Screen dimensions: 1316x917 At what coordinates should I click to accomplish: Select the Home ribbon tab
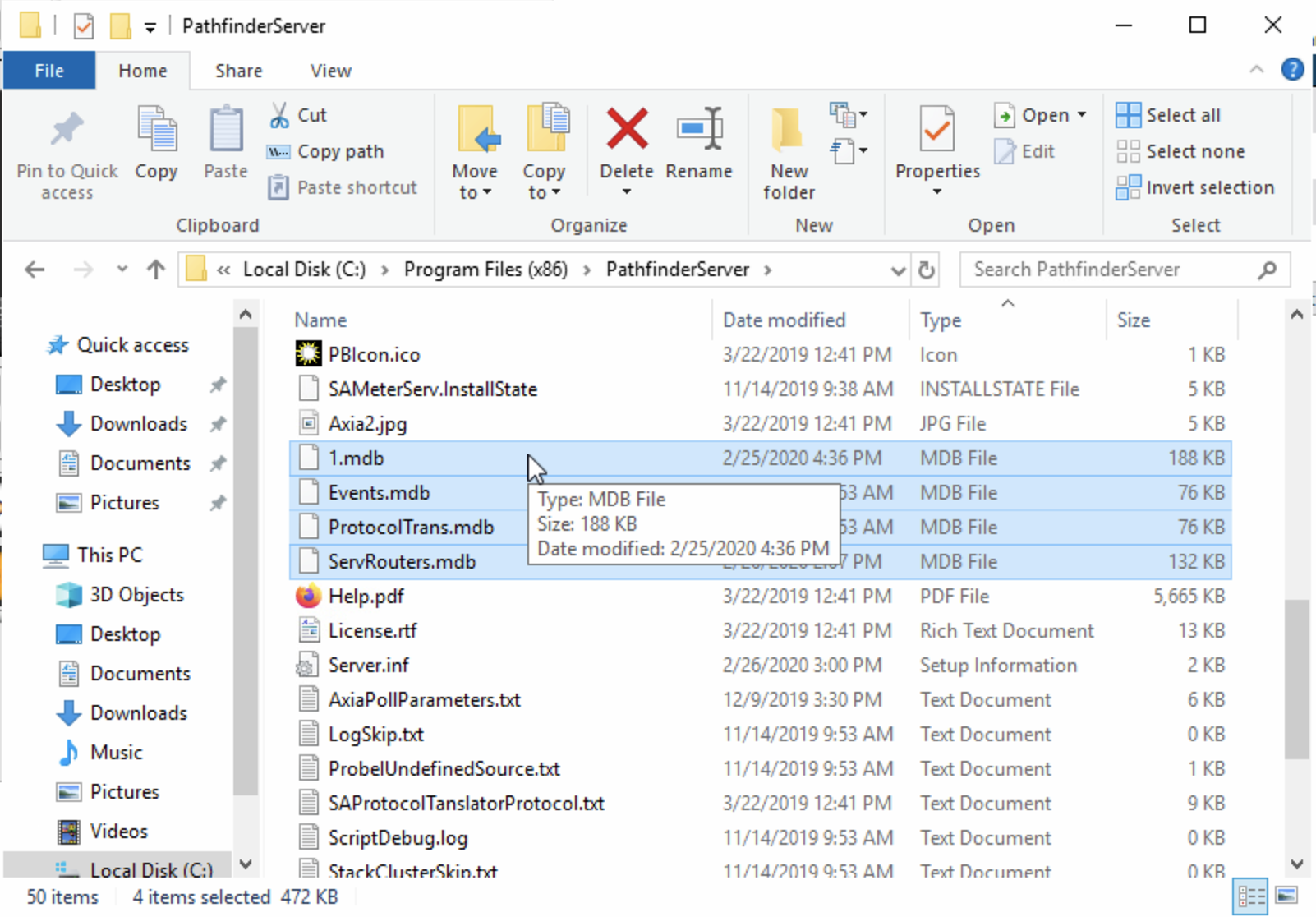pos(143,71)
